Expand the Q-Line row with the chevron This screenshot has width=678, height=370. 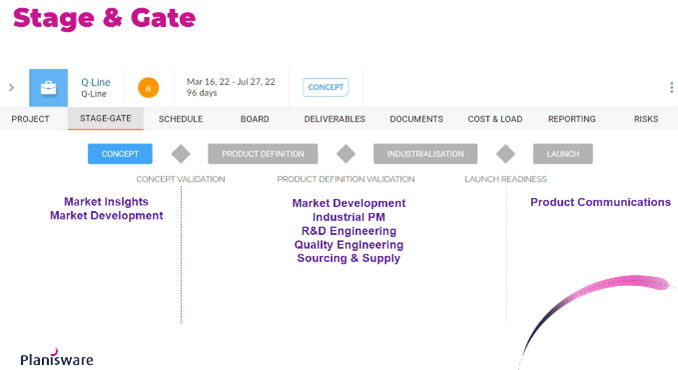(12, 87)
